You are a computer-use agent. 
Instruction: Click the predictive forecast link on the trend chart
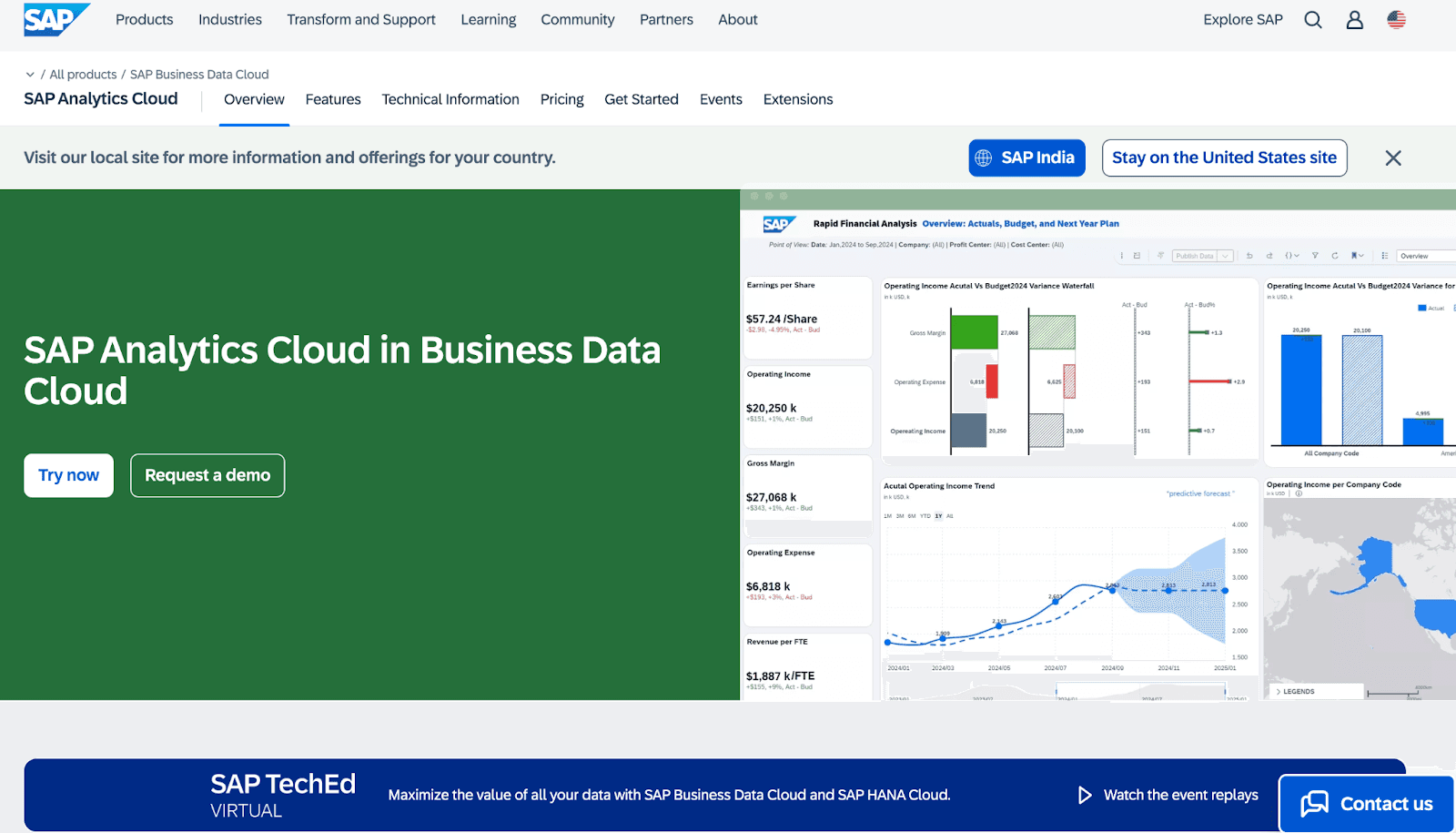tap(1200, 493)
